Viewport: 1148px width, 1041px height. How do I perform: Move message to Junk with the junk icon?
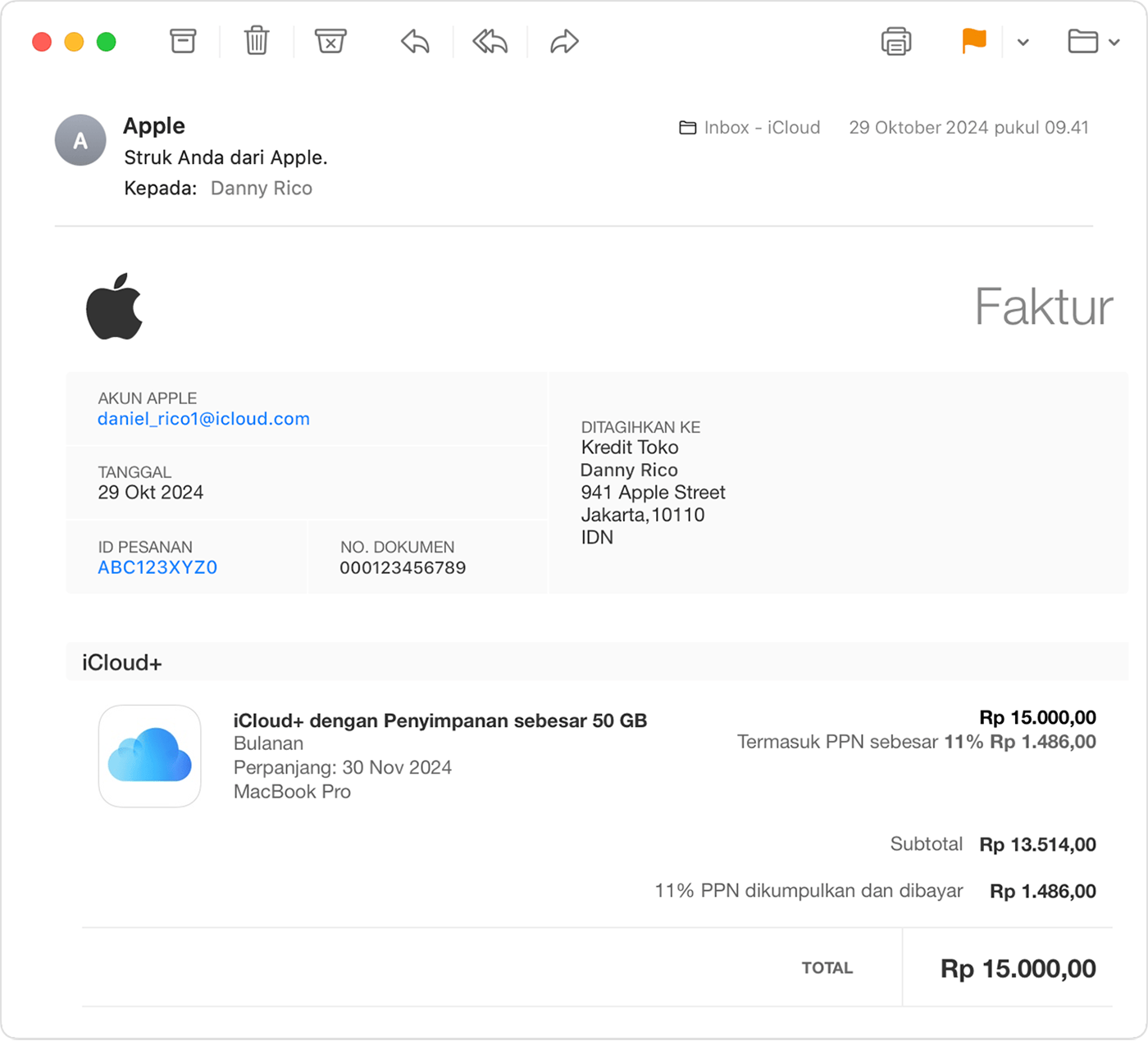pyautogui.click(x=330, y=41)
